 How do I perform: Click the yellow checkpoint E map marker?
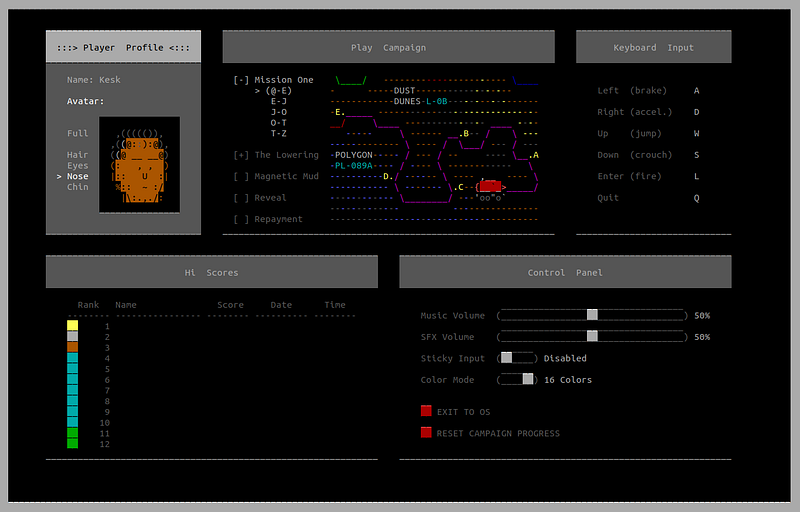coord(340,112)
